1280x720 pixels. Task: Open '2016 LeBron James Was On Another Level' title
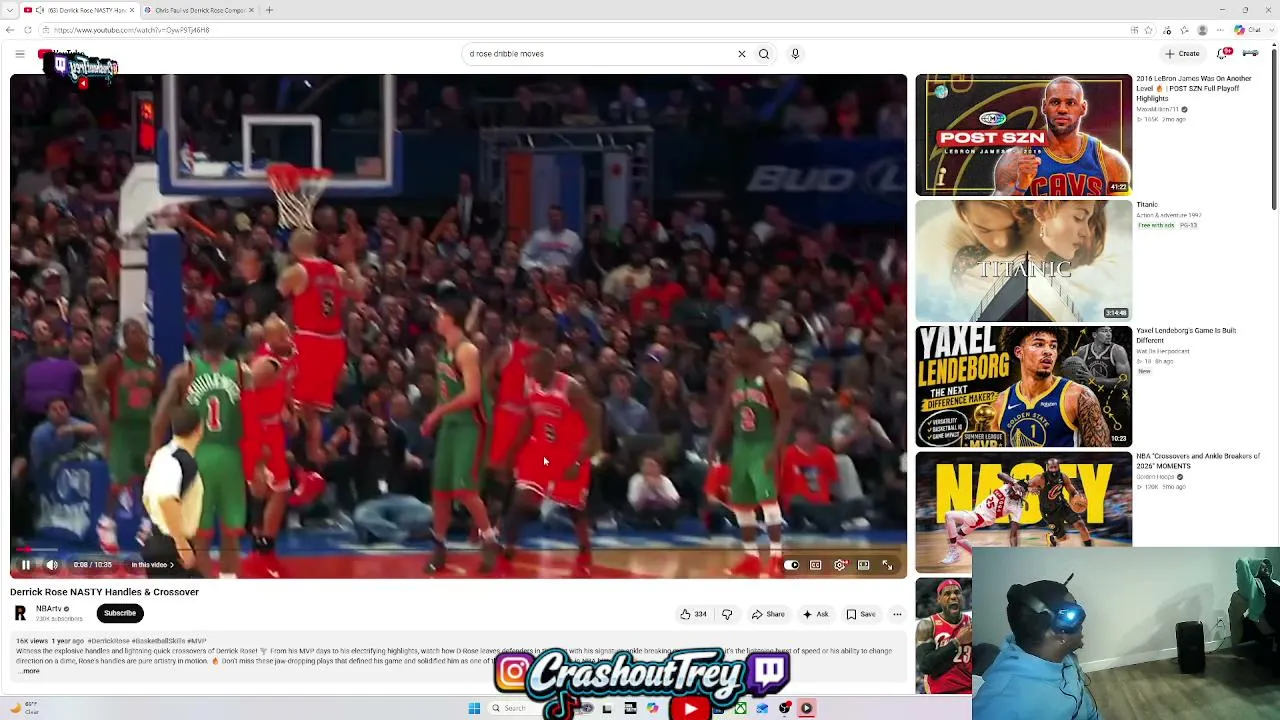click(1194, 88)
